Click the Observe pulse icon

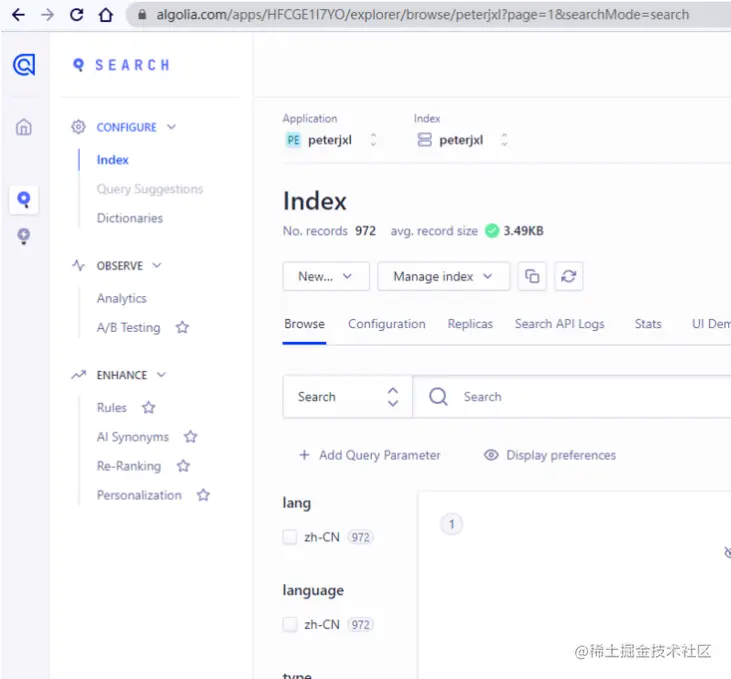78,265
